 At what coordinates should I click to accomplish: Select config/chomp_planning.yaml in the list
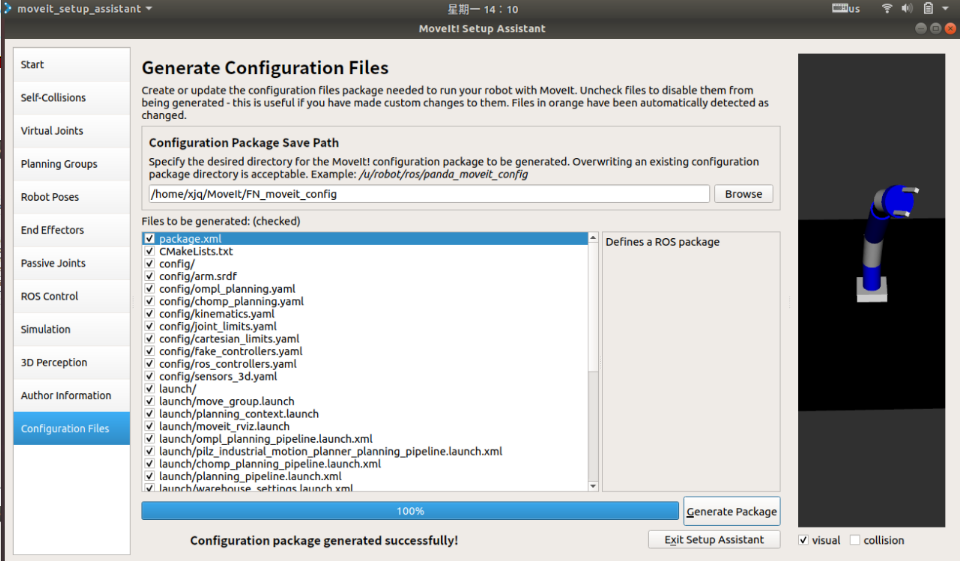[x=365, y=301]
